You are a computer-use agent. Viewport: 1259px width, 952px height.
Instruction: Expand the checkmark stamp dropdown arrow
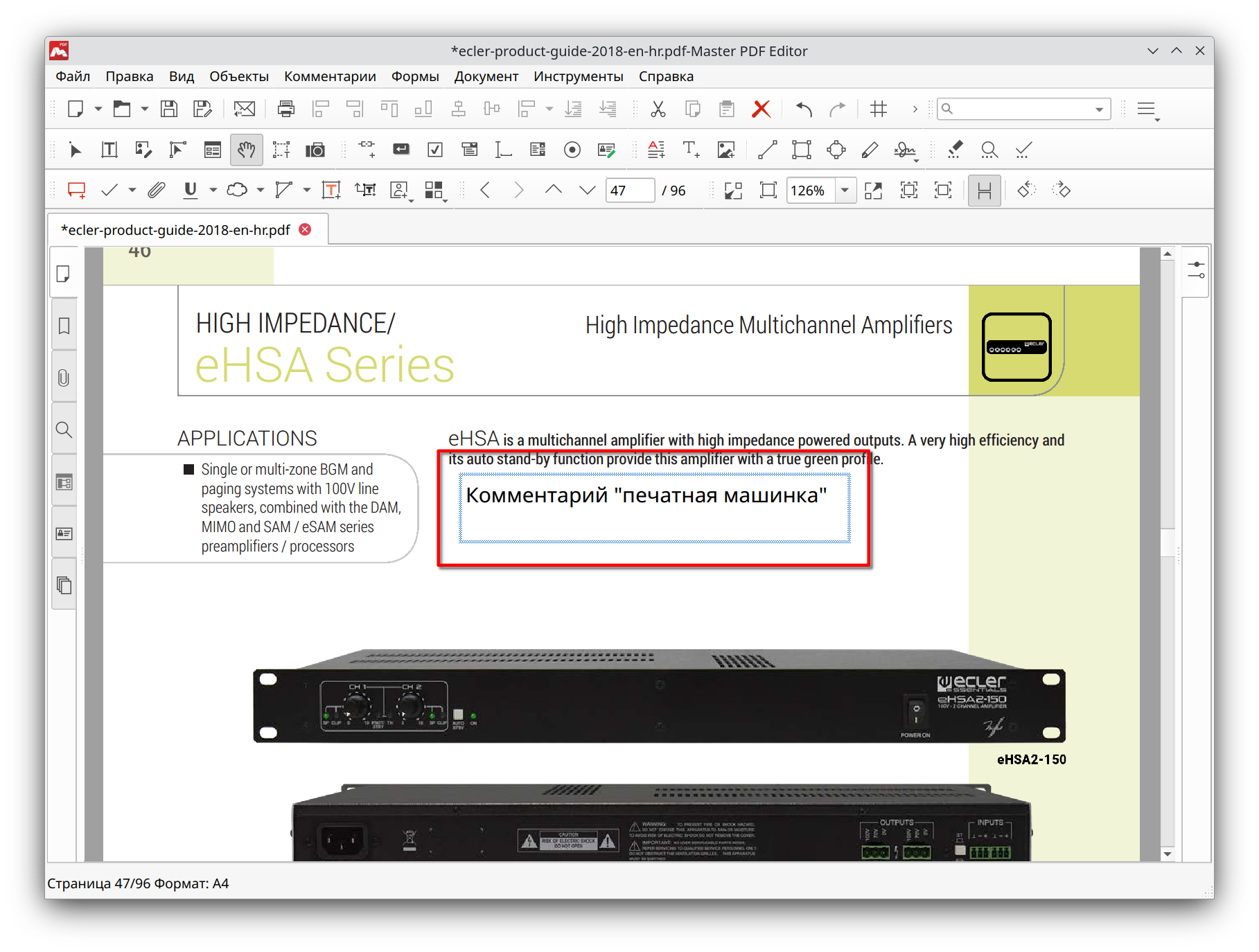point(132,190)
